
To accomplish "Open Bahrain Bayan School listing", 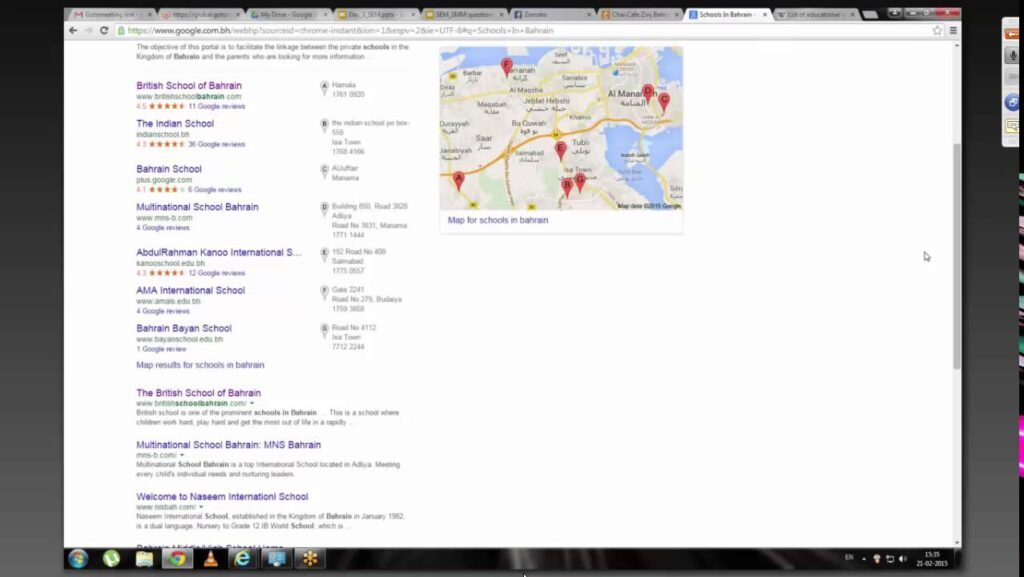I will [184, 328].
